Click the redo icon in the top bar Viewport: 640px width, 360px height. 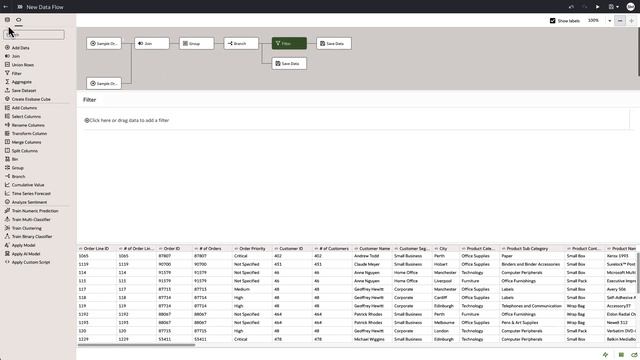point(584,7)
